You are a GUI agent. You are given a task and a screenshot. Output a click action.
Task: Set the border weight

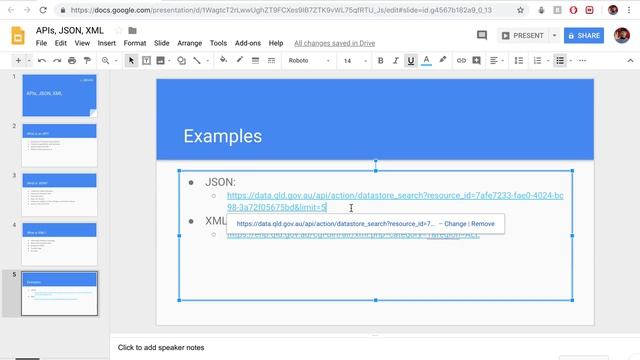pyautogui.click(x=256, y=61)
